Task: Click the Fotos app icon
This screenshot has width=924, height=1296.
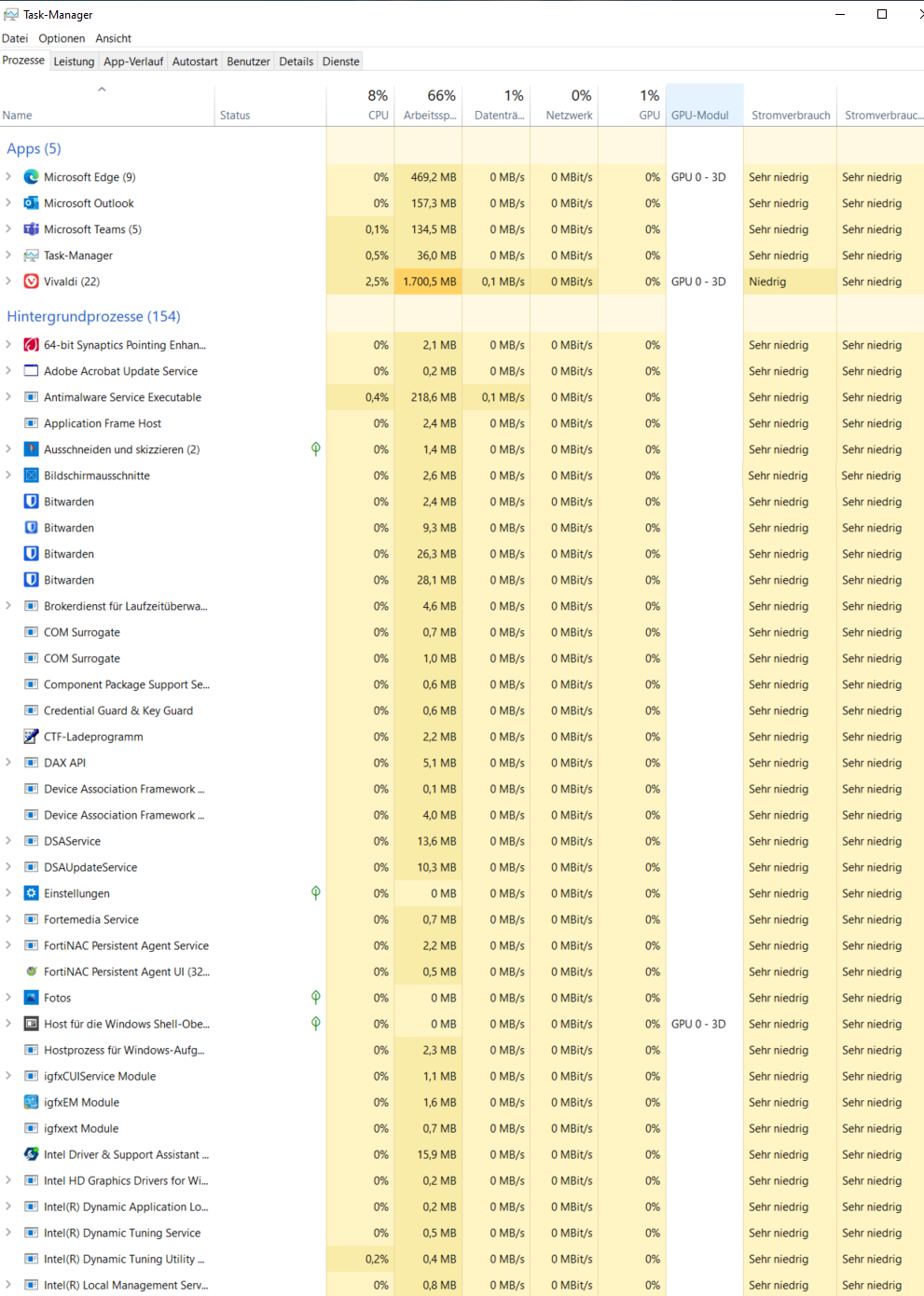Action: (x=31, y=998)
